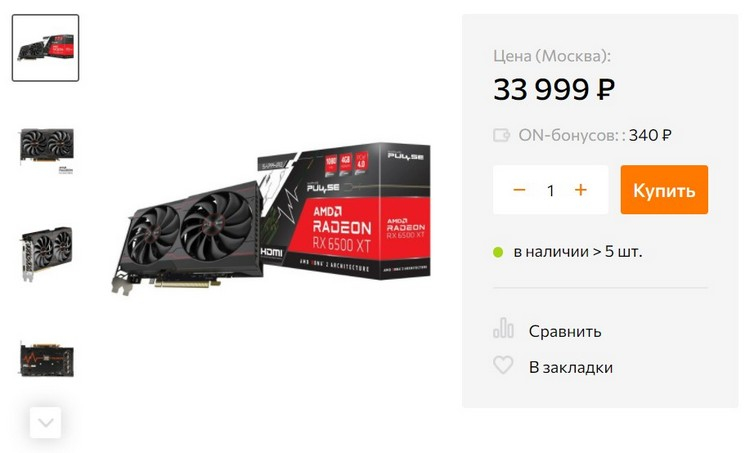Open the Сравнить compare link
This screenshot has height=453, width=750.
point(565,331)
